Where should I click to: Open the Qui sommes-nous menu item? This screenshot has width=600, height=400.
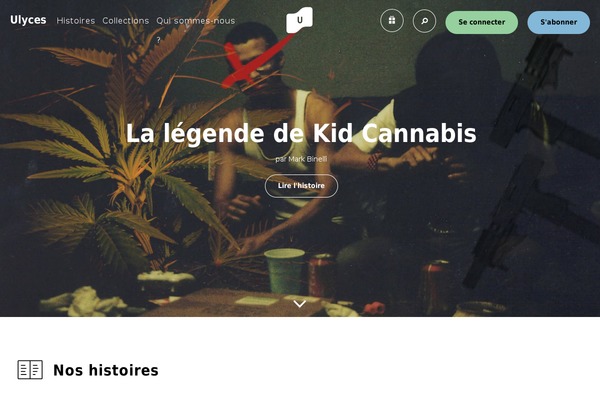(x=196, y=21)
